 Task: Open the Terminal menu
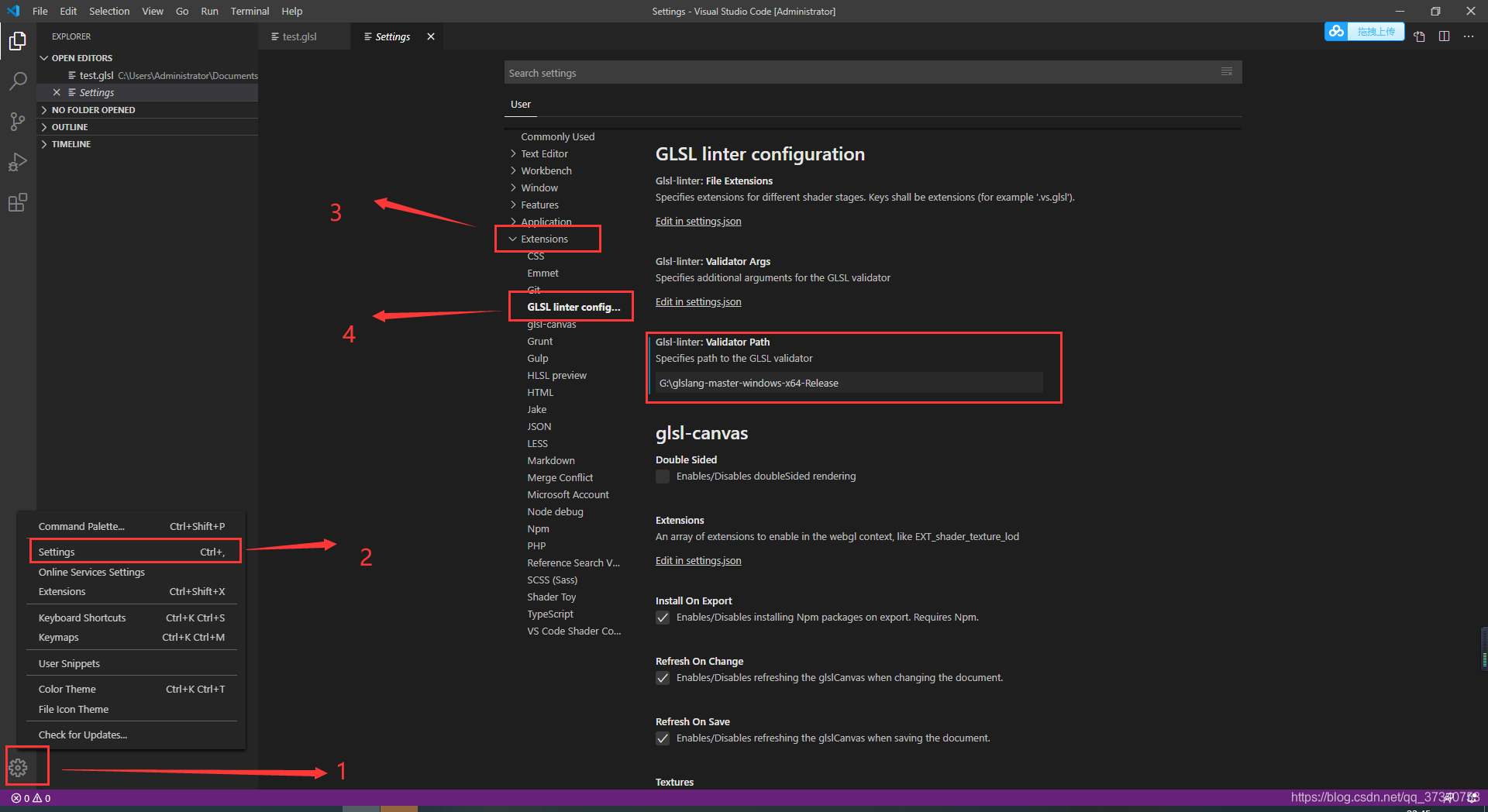pyautogui.click(x=250, y=11)
